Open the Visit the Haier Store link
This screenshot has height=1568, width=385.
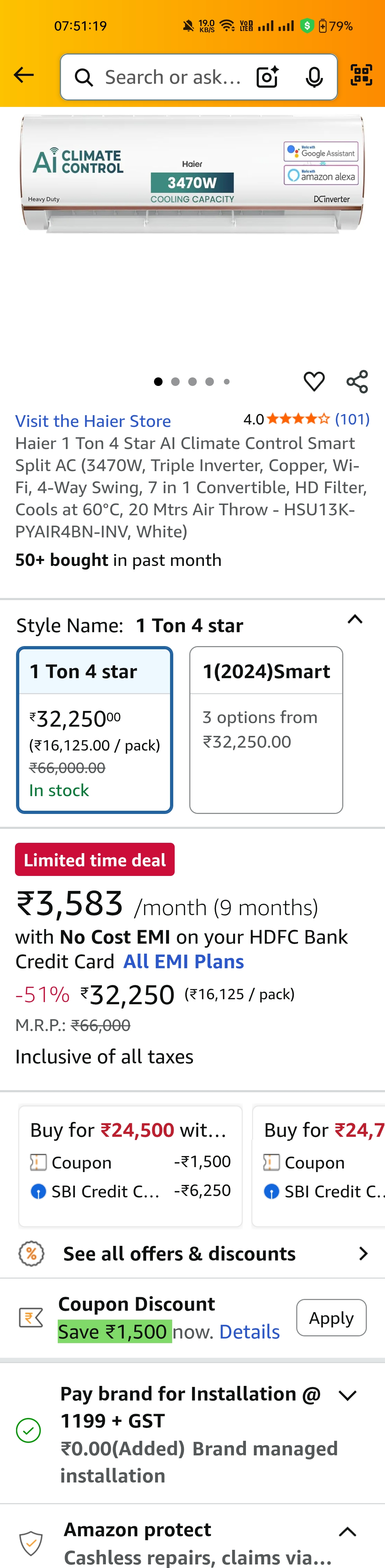tap(93, 421)
